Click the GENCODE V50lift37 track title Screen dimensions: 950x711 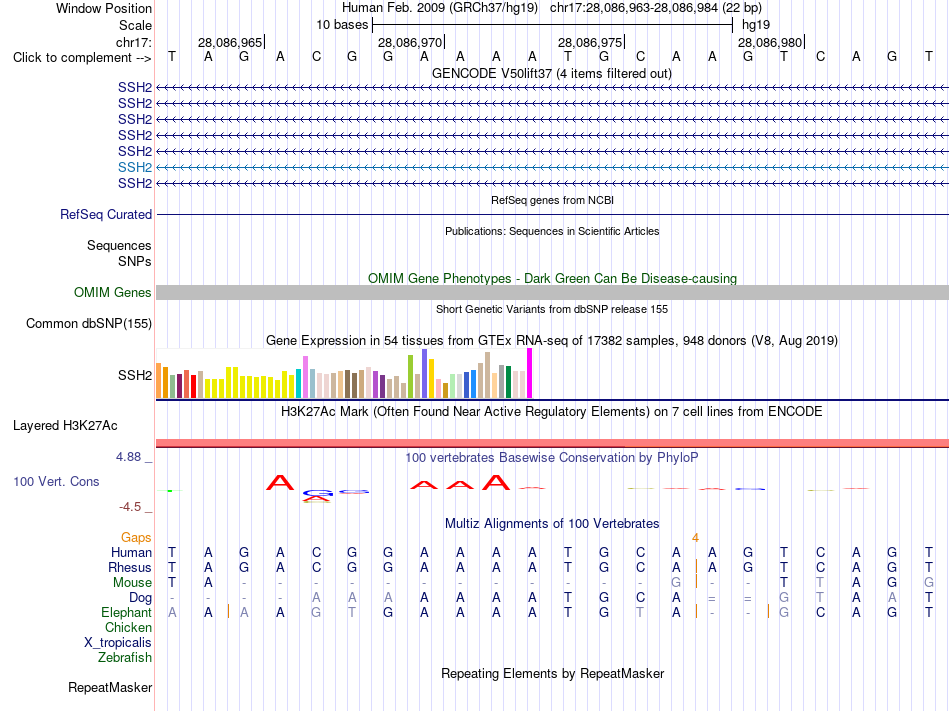pos(551,74)
